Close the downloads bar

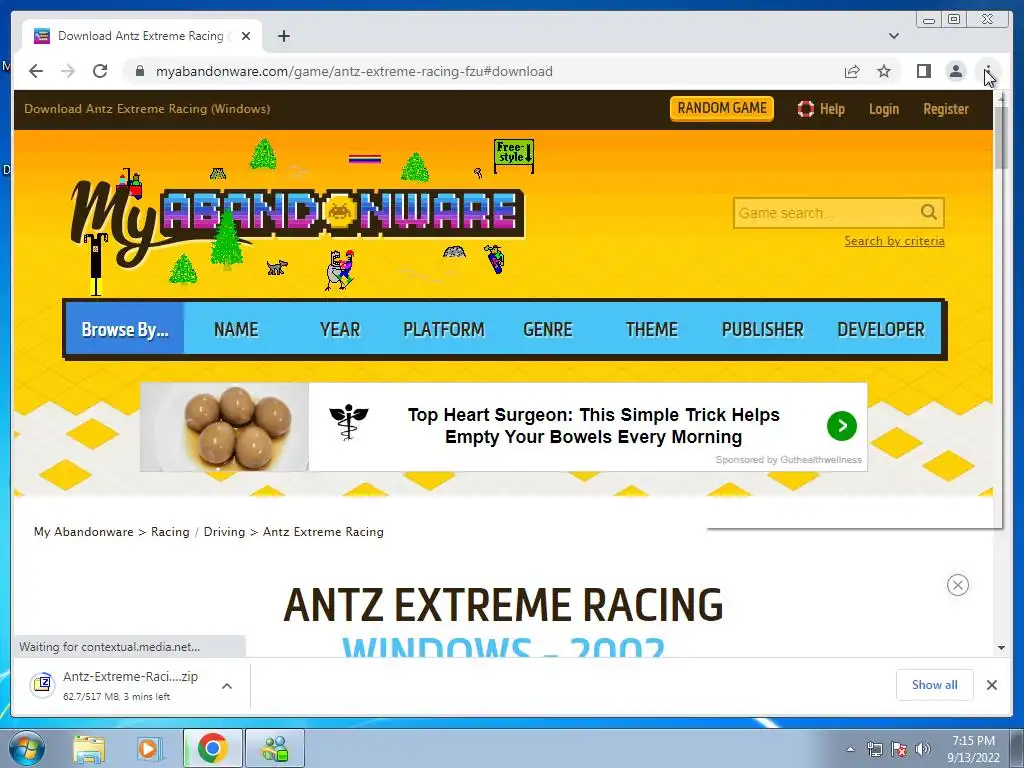pos(991,684)
